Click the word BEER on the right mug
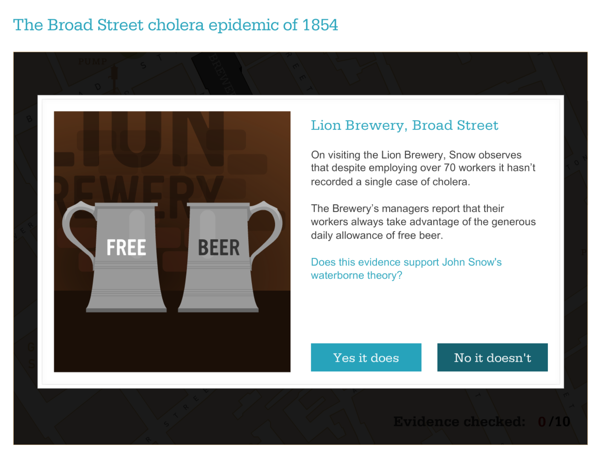The width and height of the screenshot is (600, 458). [x=218, y=246]
